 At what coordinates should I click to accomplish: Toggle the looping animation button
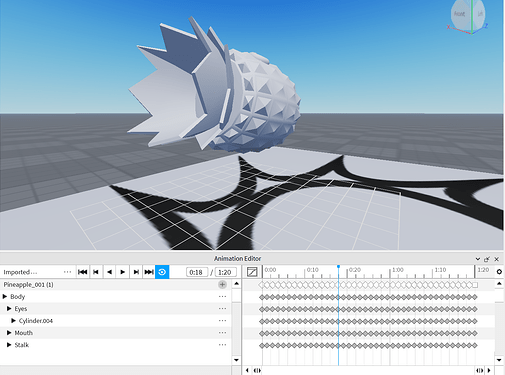[162, 272]
